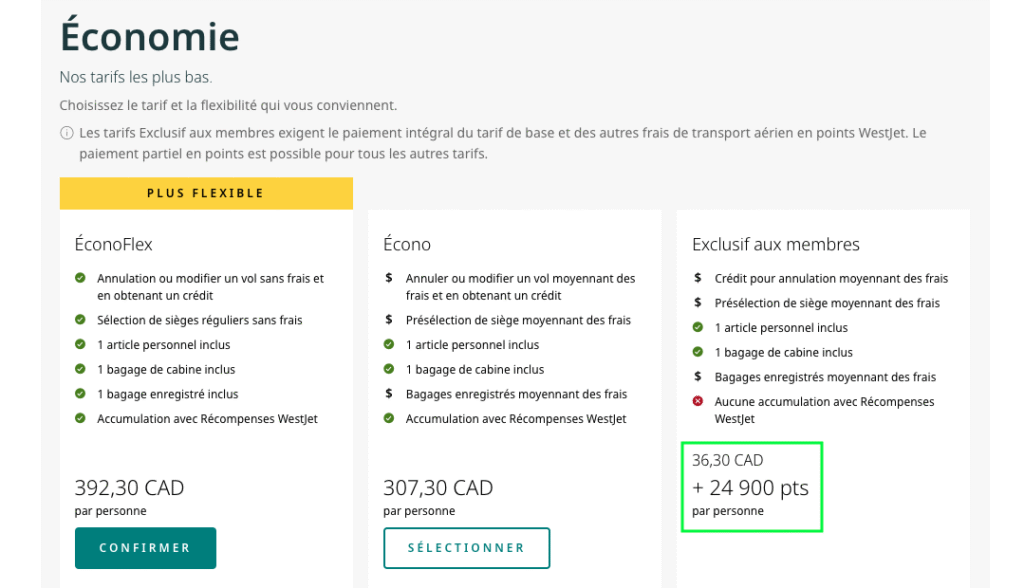Click the dollar icon beside "Annuler ou modifier un vol" in Écono
1024x588 pixels.
click(389, 278)
